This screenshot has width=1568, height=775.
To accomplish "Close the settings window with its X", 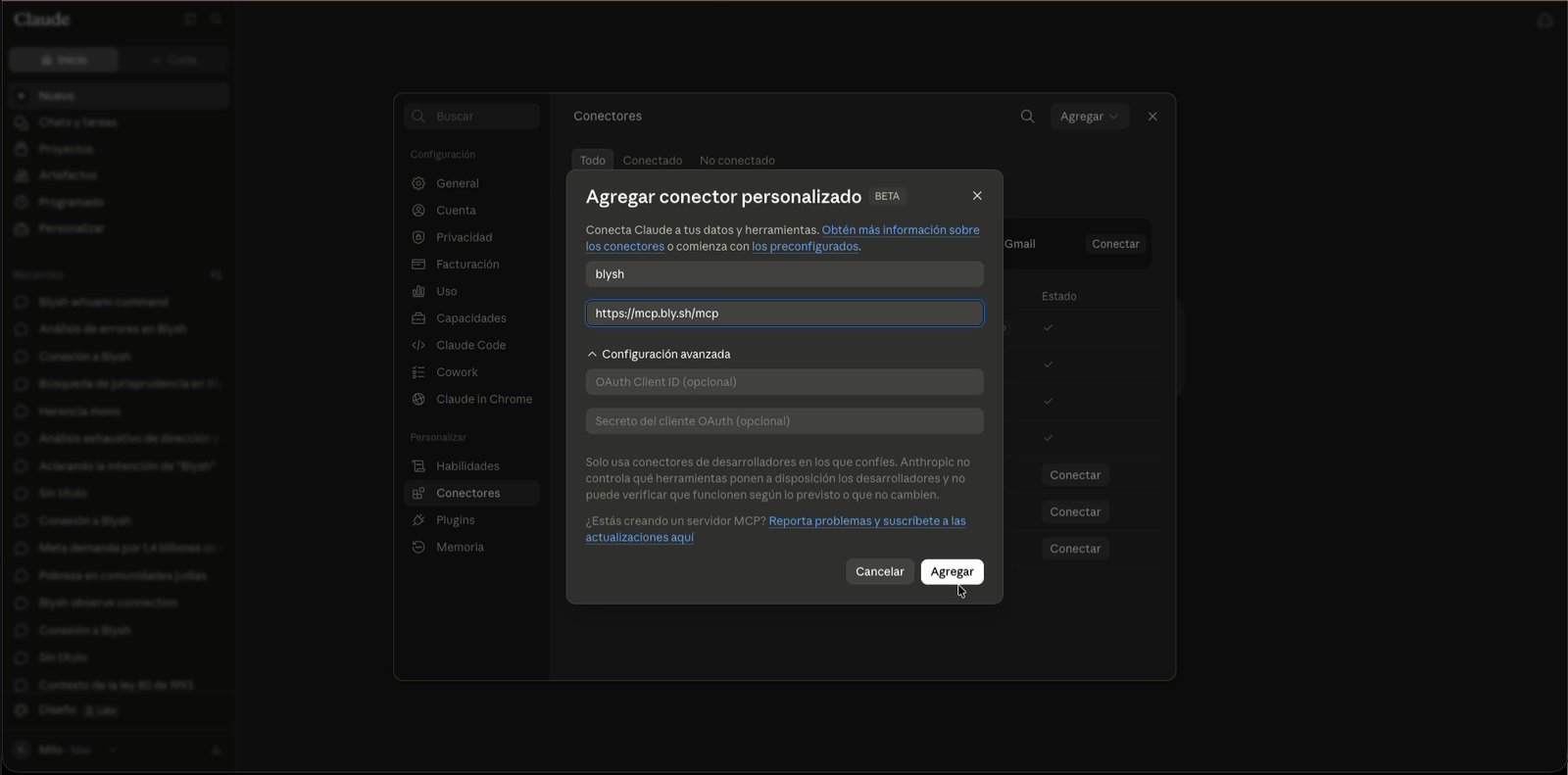I will click(x=1152, y=116).
